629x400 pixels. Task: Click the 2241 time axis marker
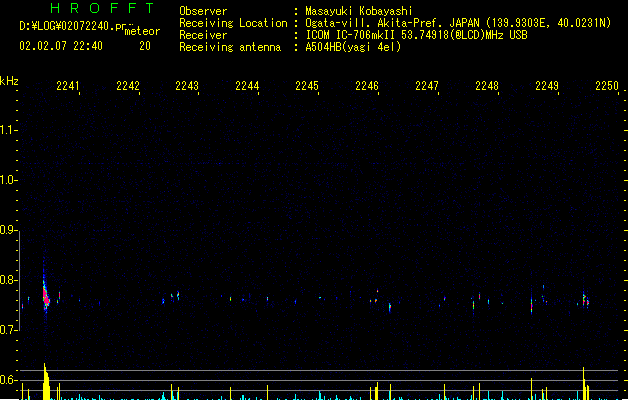point(67,86)
